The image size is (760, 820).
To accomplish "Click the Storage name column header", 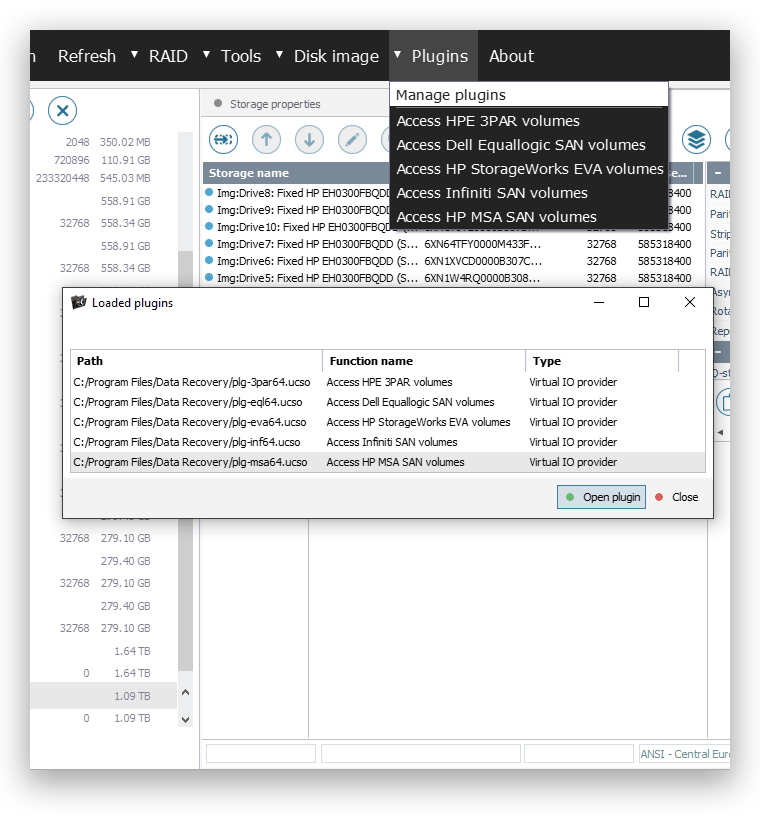I will click(297, 173).
